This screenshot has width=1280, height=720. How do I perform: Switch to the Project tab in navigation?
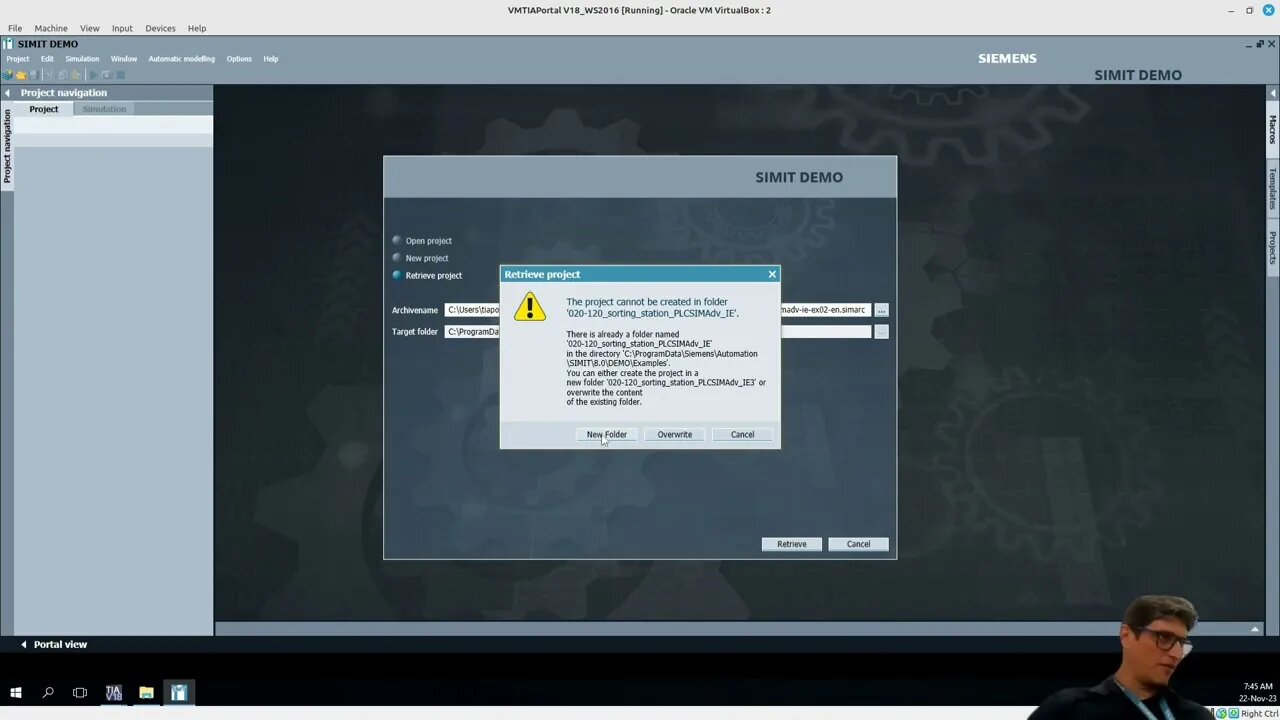click(43, 109)
